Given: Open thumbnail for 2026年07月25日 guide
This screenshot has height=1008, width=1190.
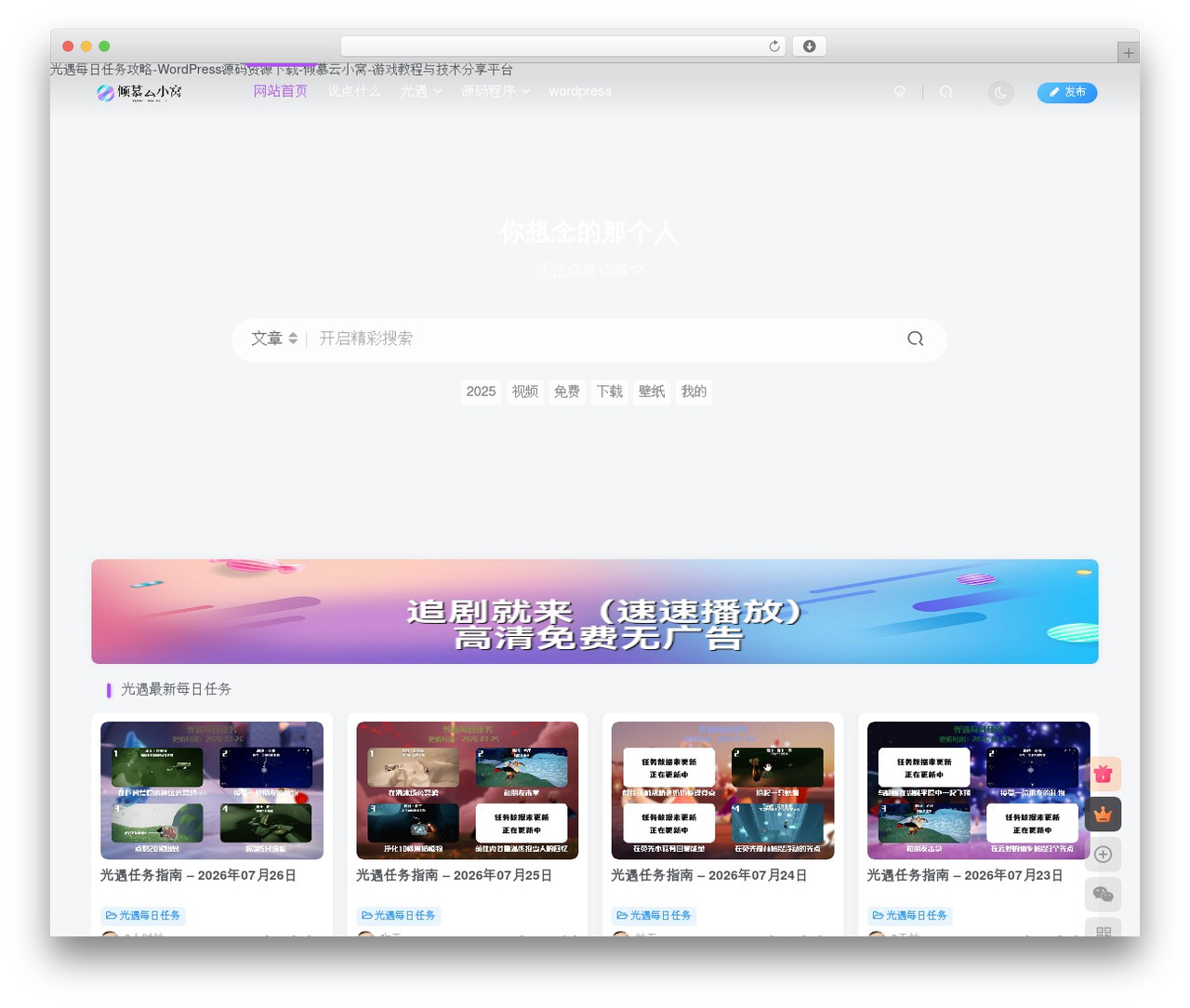Looking at the screenshot, I should [468, 790].
